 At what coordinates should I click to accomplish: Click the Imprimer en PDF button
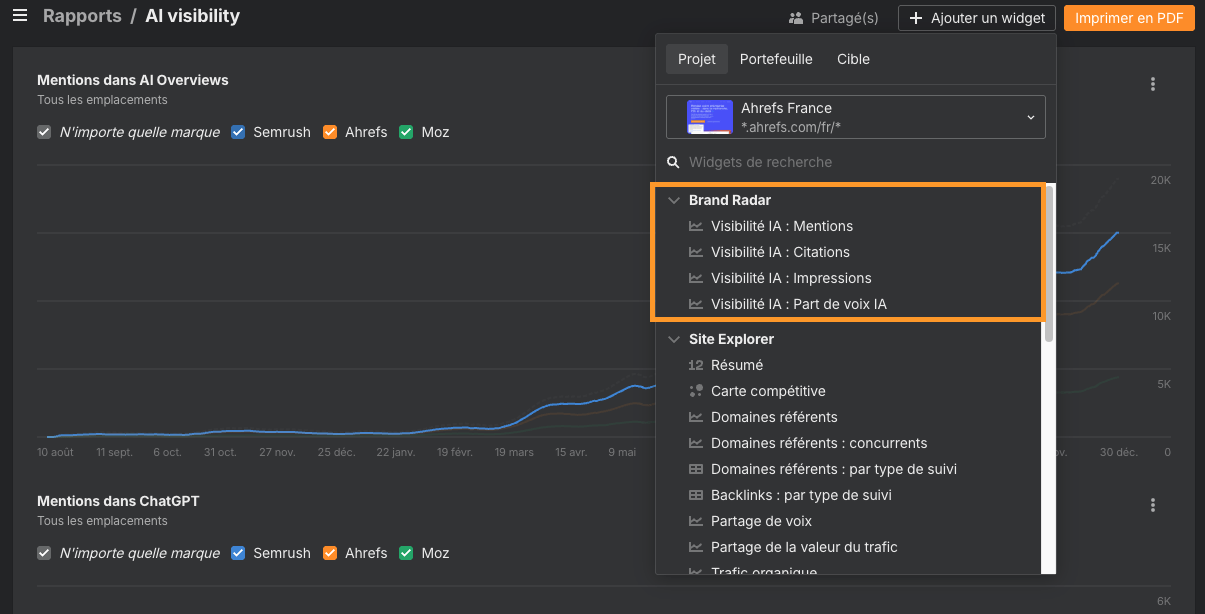1129,18
